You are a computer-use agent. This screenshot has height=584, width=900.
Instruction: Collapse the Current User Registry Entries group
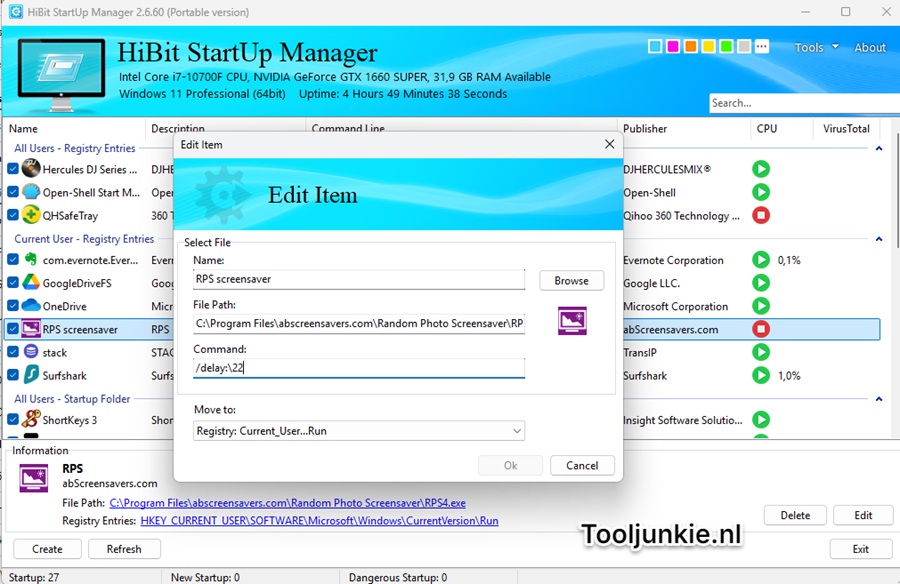(879, 239)
